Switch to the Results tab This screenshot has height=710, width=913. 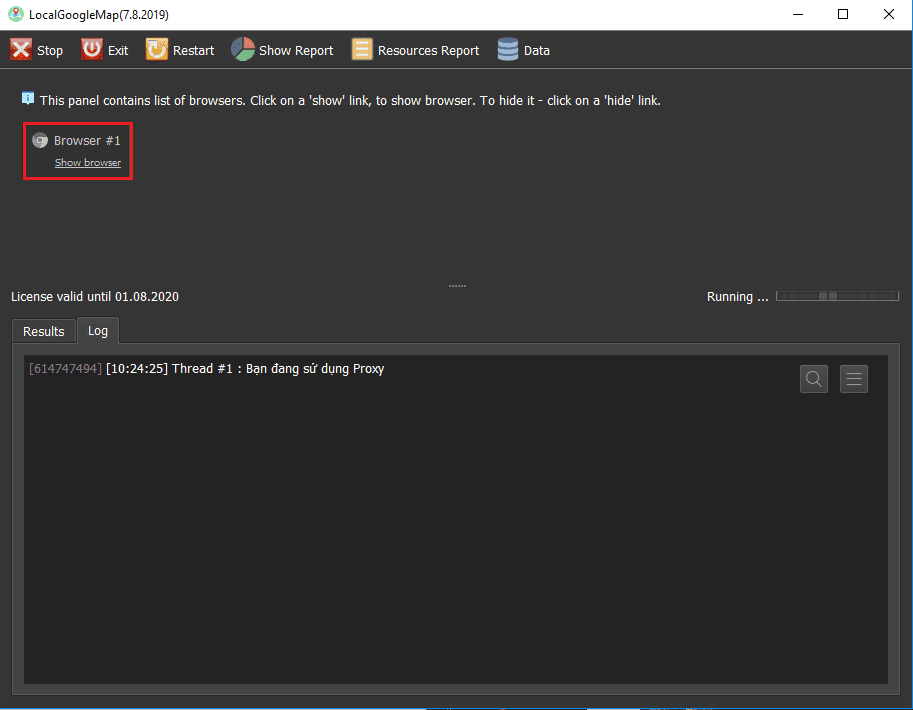(44, 331)
